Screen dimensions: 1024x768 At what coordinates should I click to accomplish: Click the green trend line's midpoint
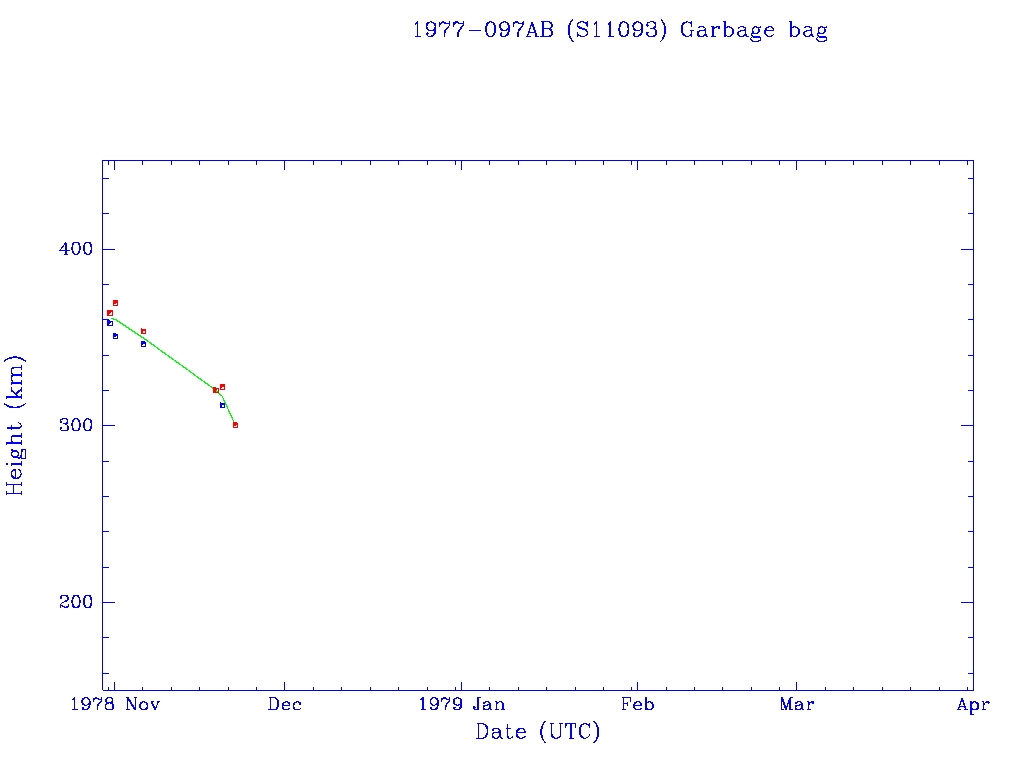(x=170, y=362)
